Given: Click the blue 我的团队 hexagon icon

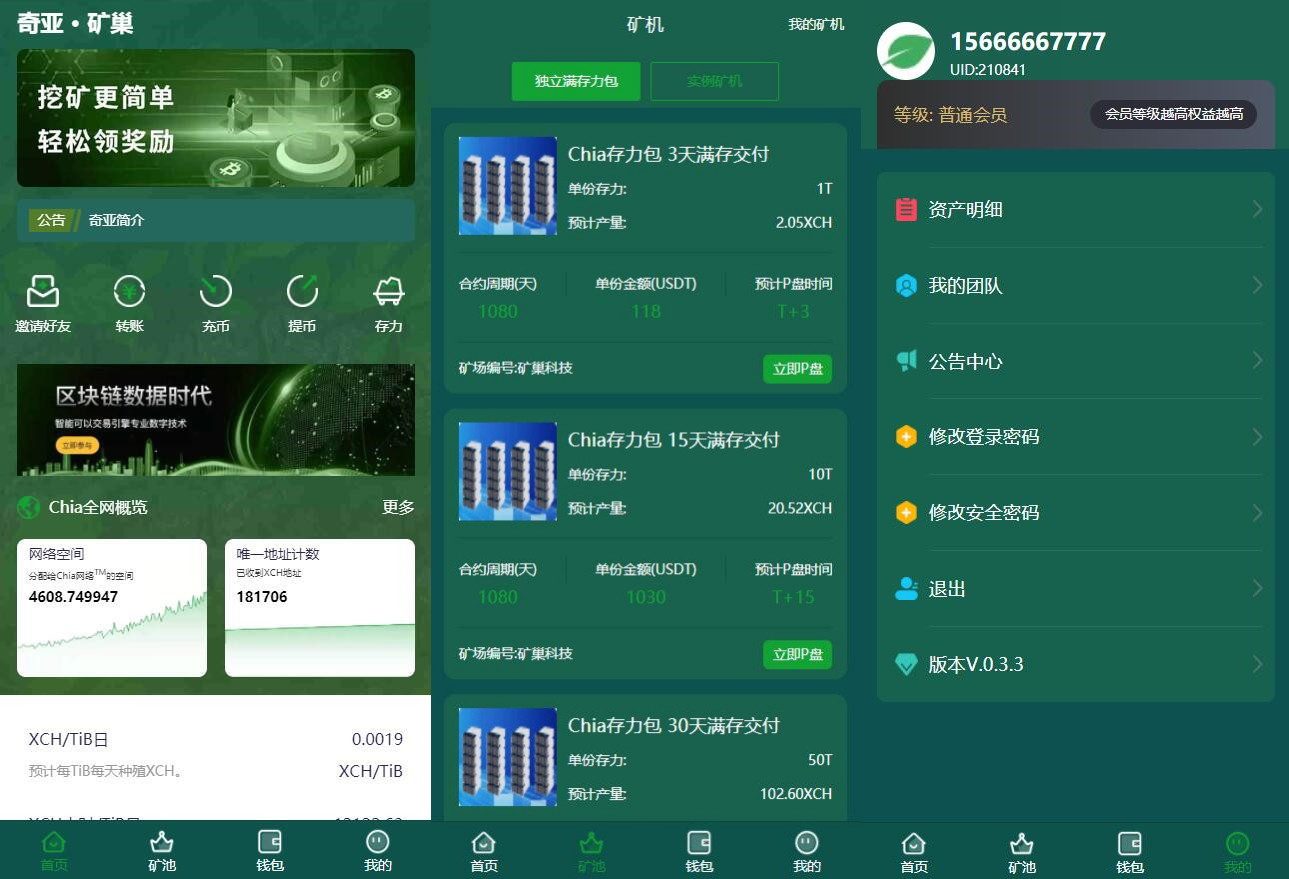Looking at the screenshot, I should point(906,285).
